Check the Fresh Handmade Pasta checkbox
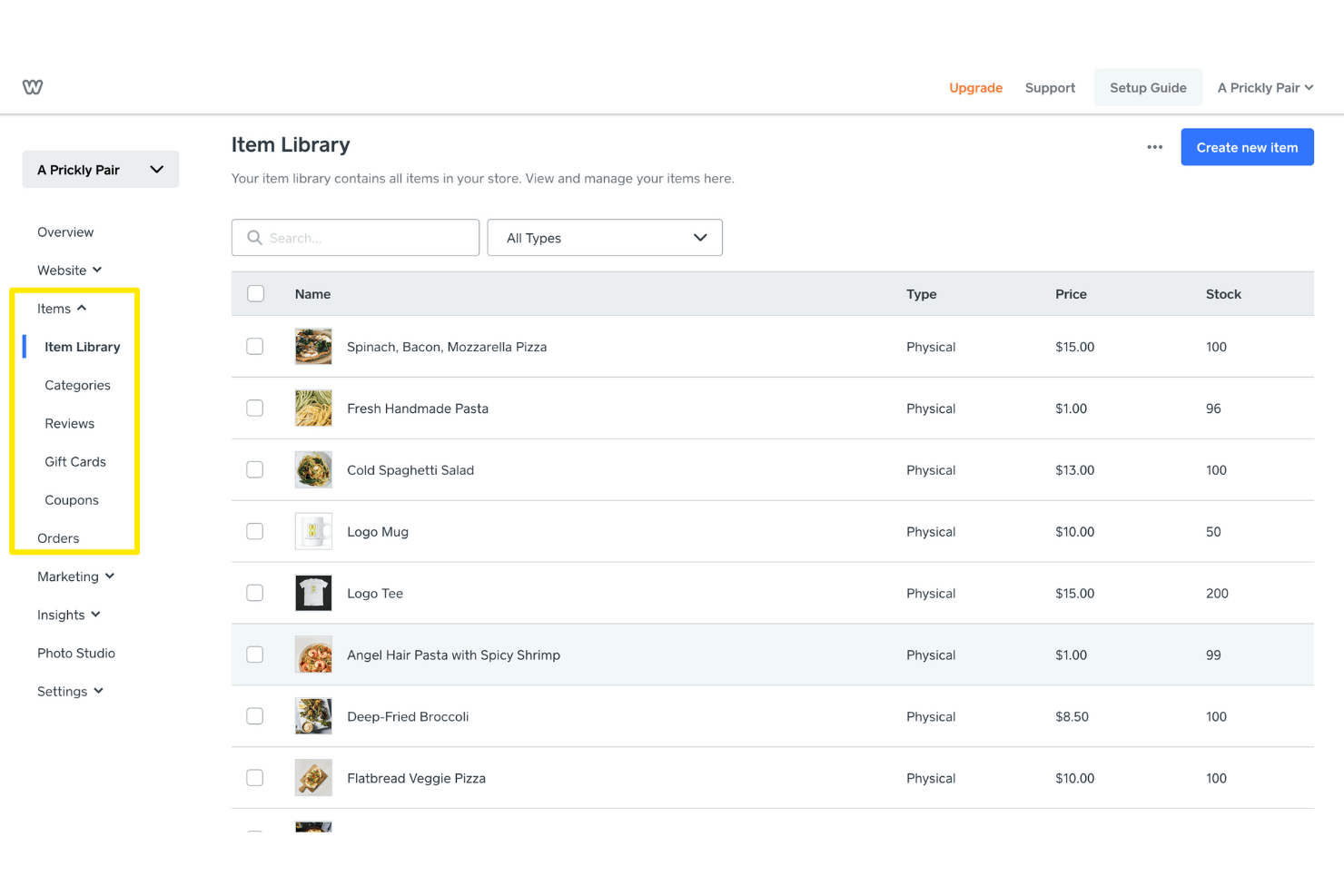 coord(255,409)
